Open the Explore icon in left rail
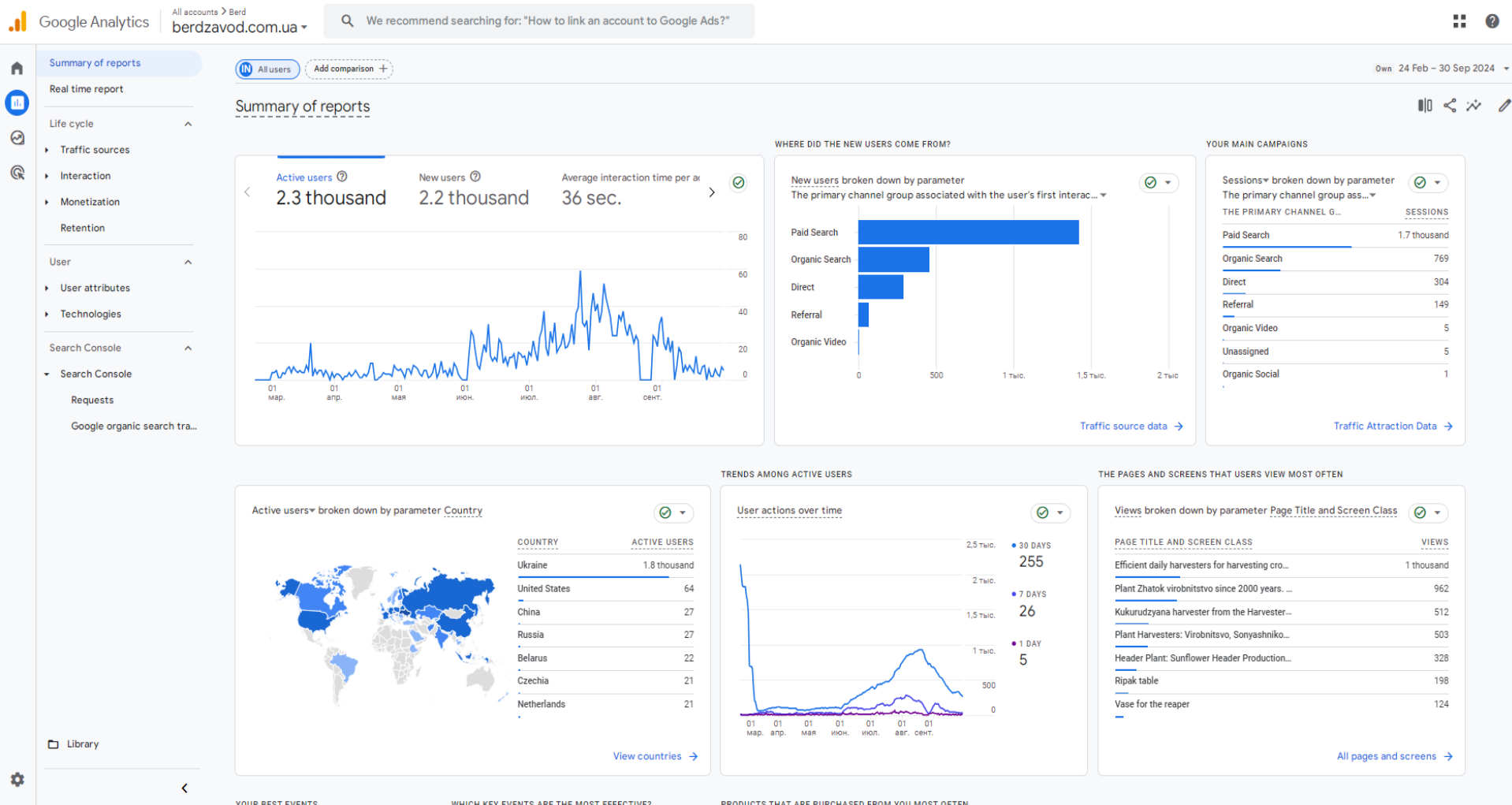 coord(17,138)
